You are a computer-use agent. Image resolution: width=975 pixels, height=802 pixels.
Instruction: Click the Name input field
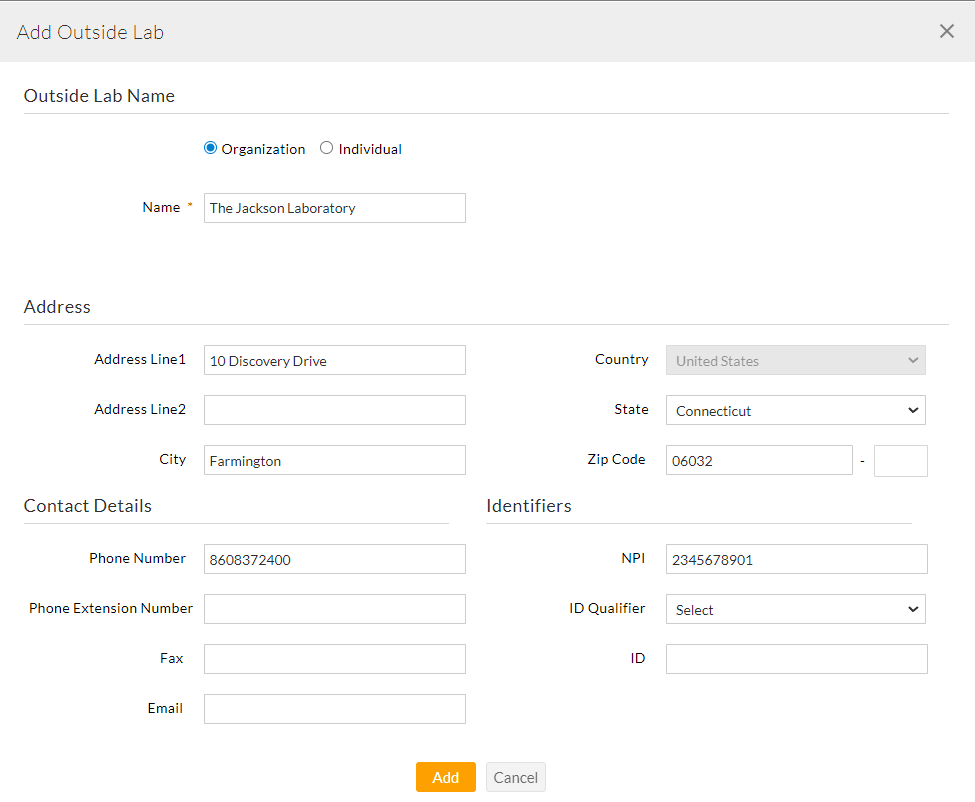334,208
